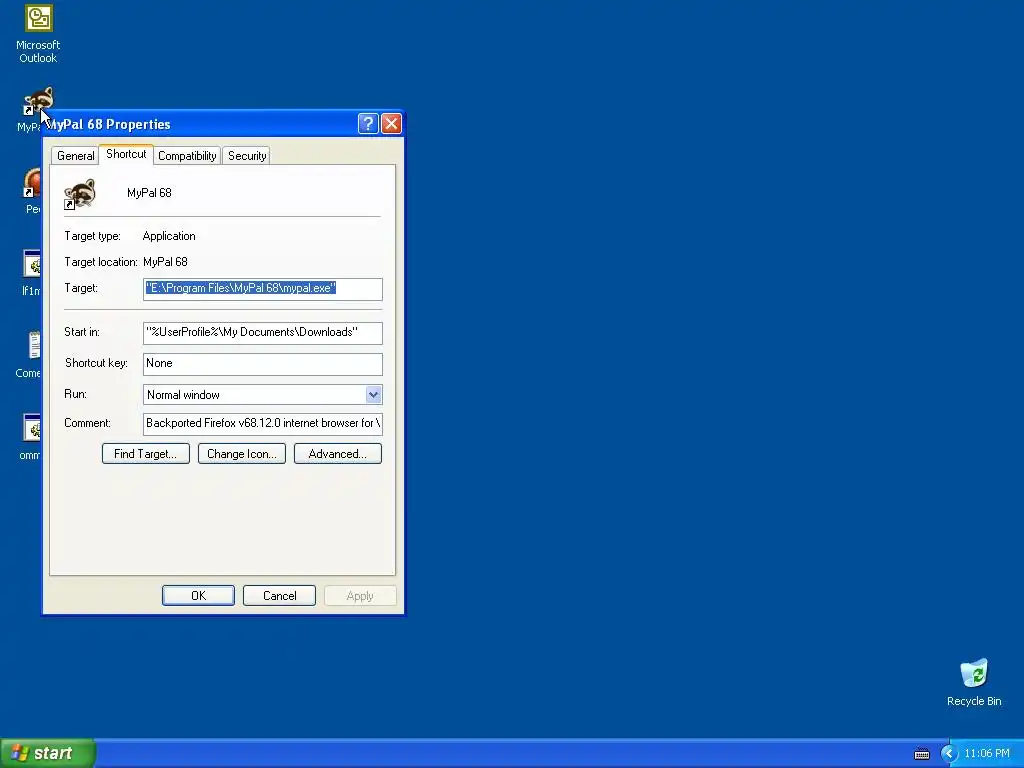
Task: Click the Start in input field
Action: click(x=263, y=332)
